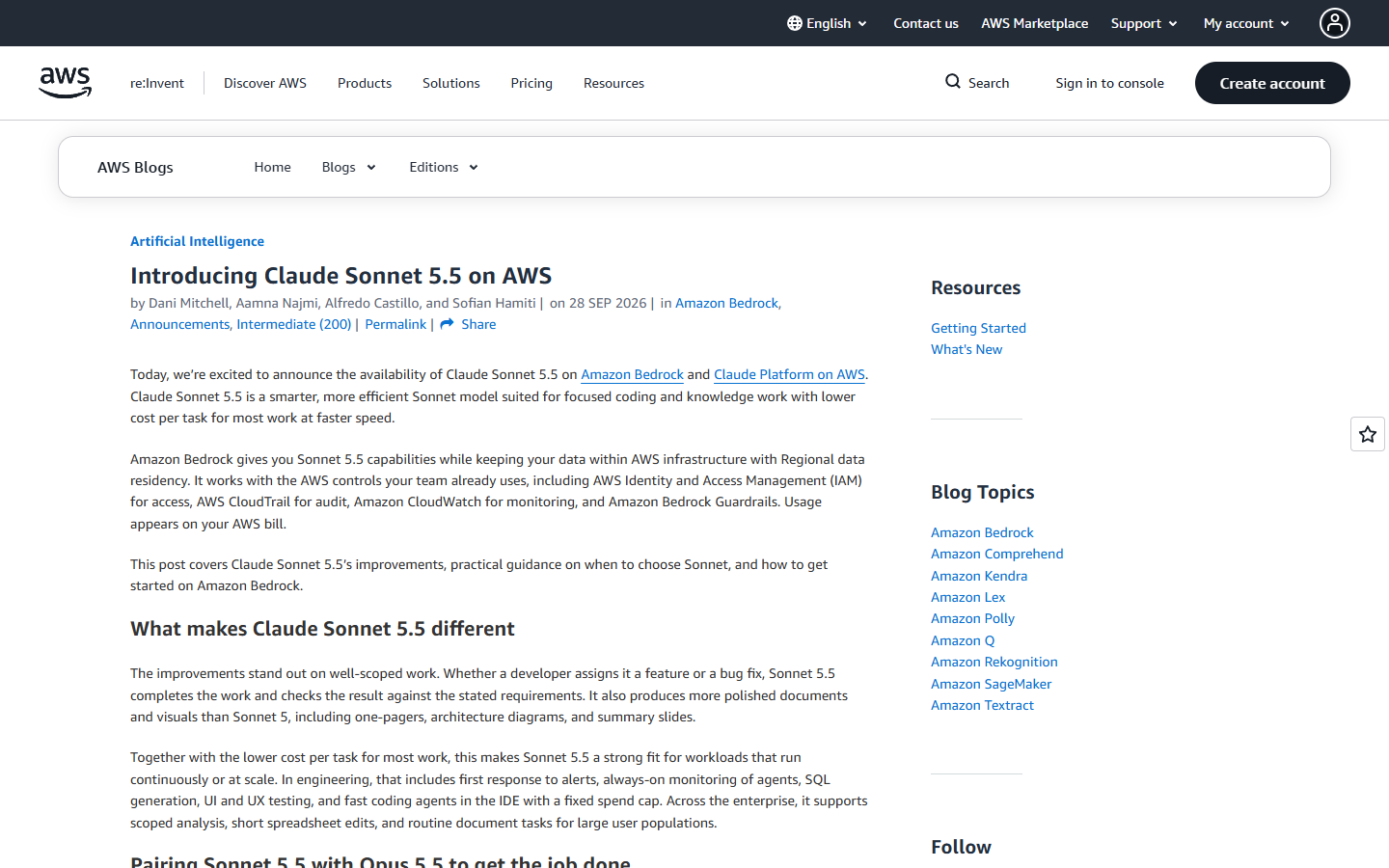Click Sign in to console
1389x868 pixels.
[x=1109, y=83]
